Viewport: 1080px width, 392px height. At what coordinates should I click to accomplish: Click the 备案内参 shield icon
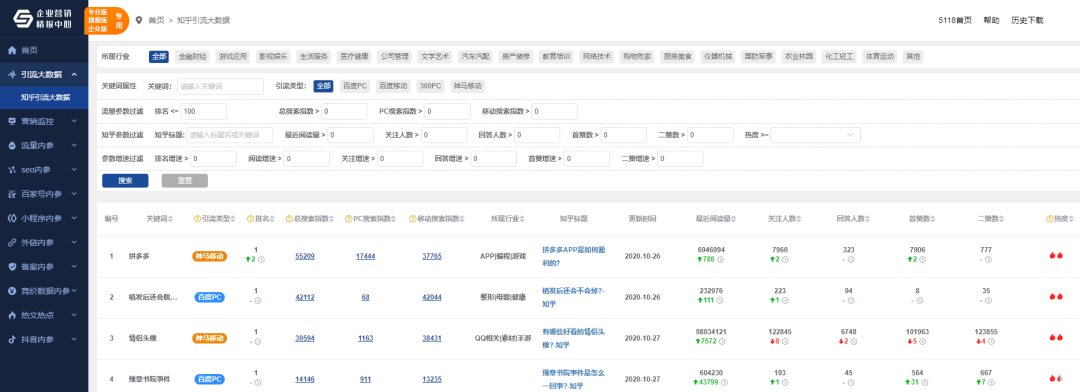[x=12, y=267]
